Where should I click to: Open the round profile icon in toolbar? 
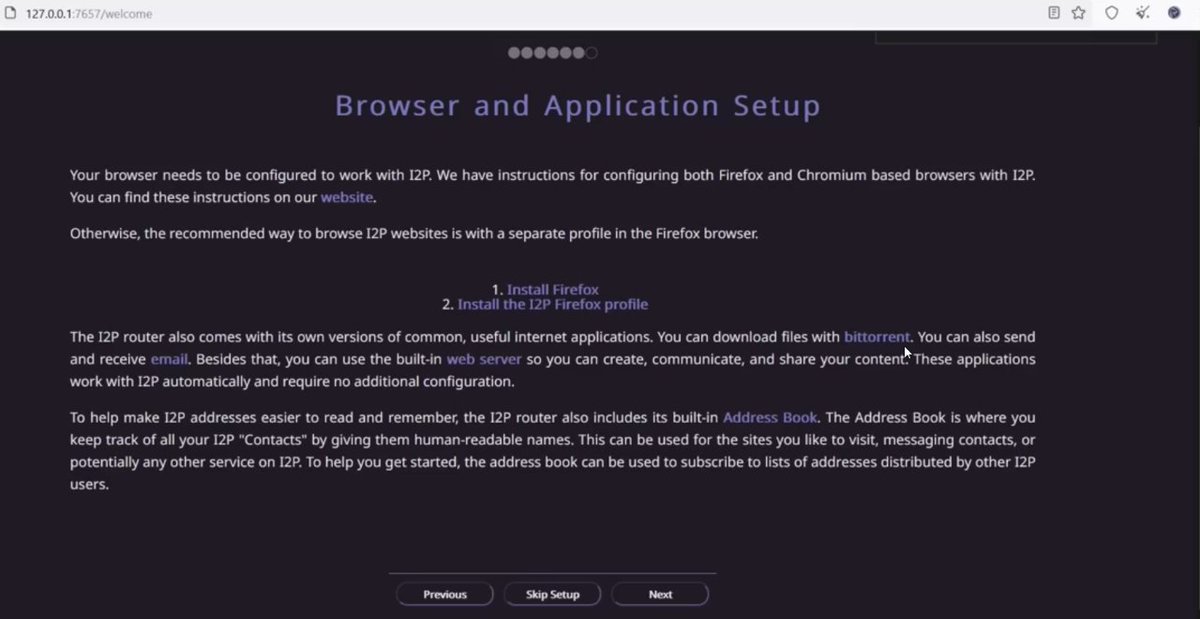[x=1175, y=13]
